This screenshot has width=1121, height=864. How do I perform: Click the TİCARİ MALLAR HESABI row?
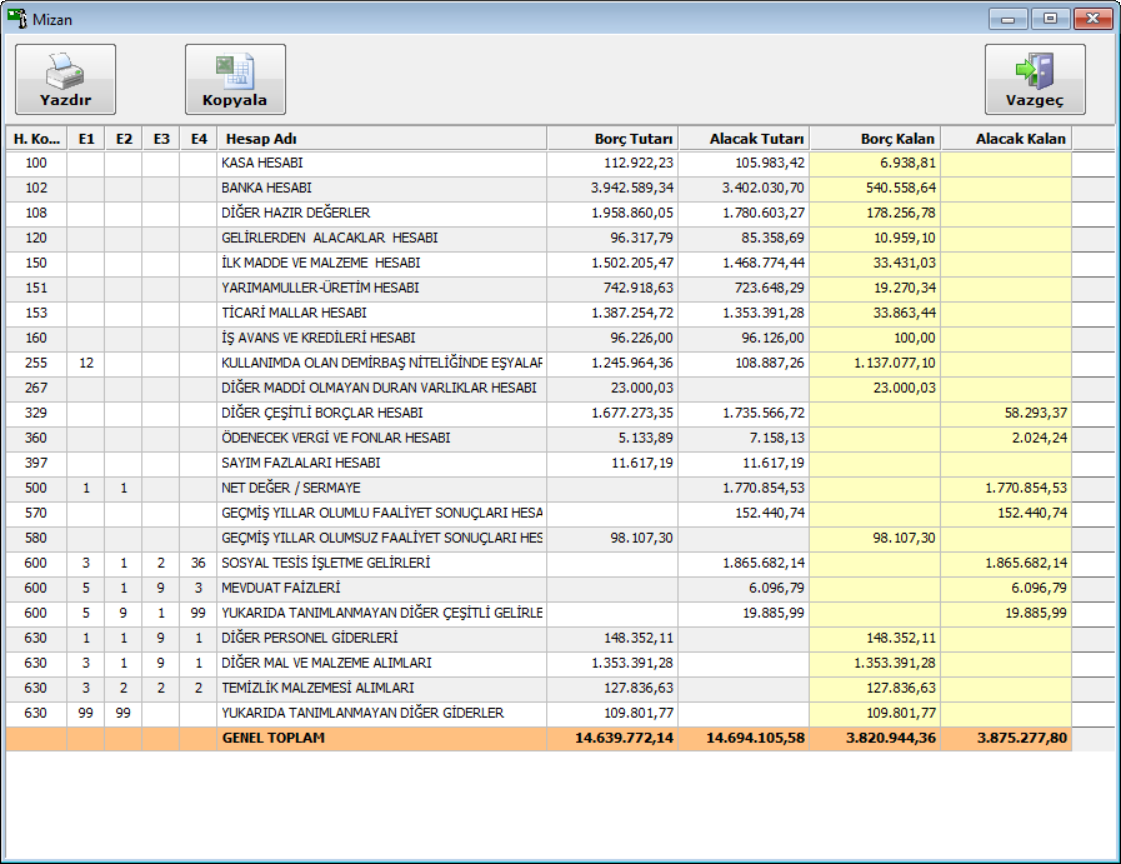380,313
